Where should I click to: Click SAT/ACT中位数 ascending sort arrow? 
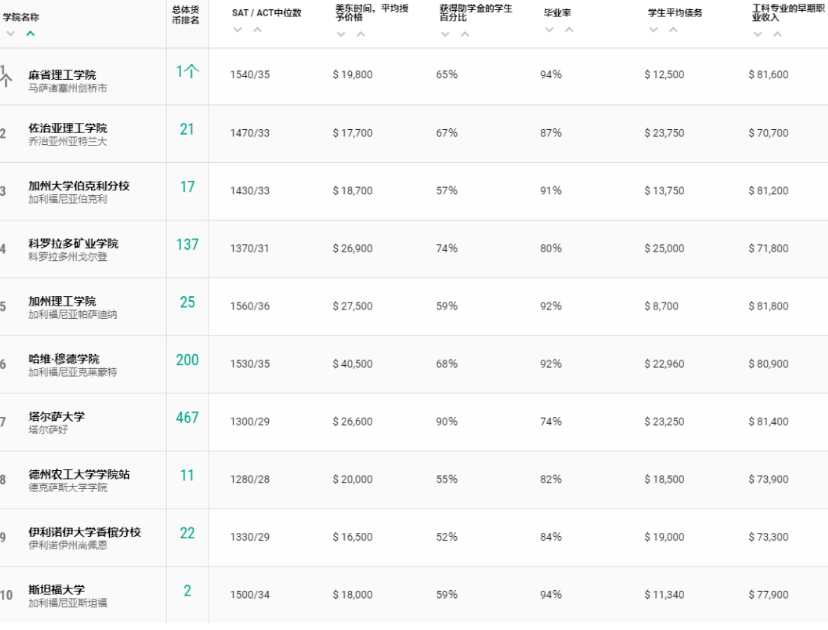tap(257, 29)
